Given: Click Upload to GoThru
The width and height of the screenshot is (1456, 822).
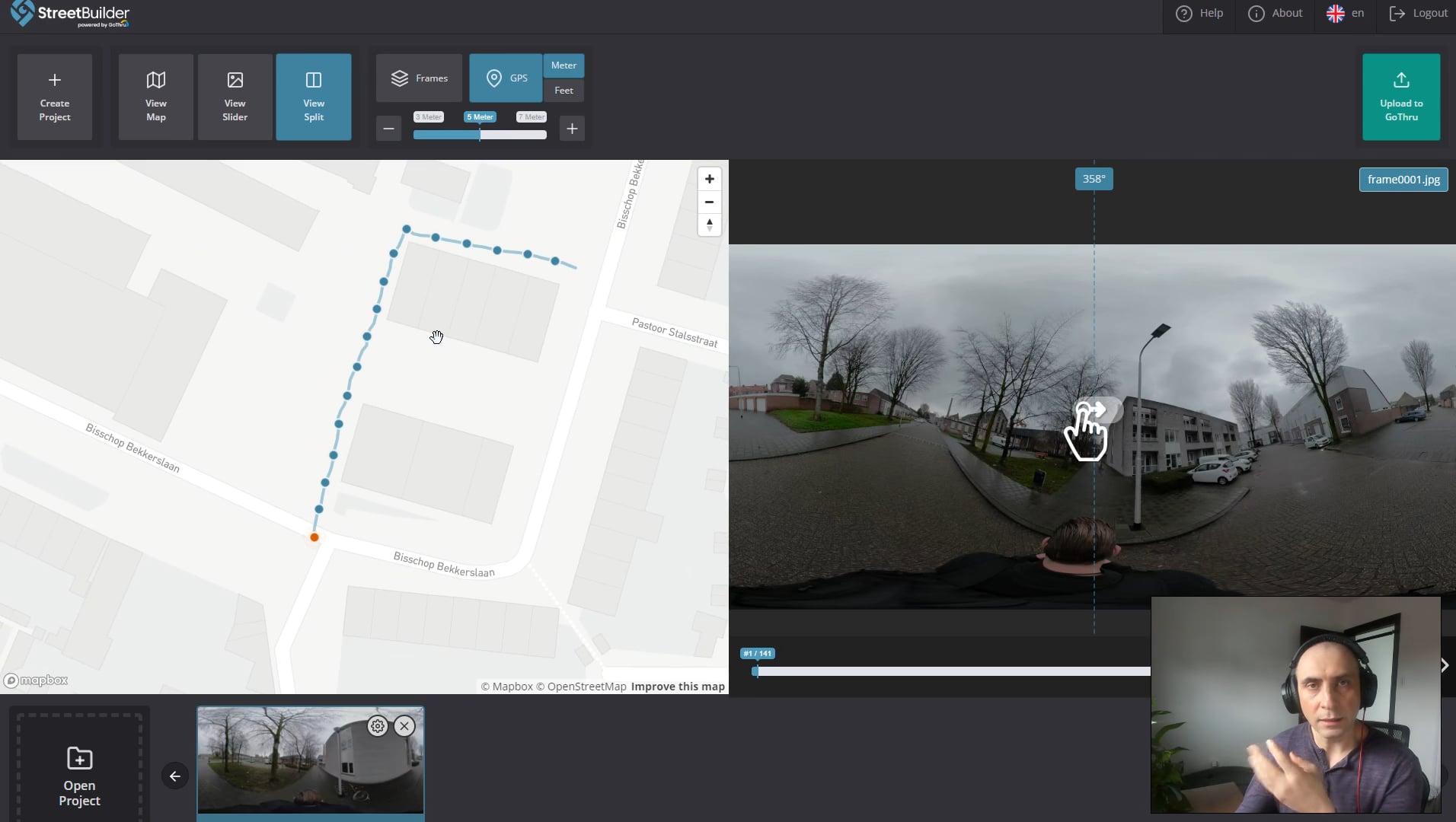Looking at the screenshot, I should coord(1401,97).
